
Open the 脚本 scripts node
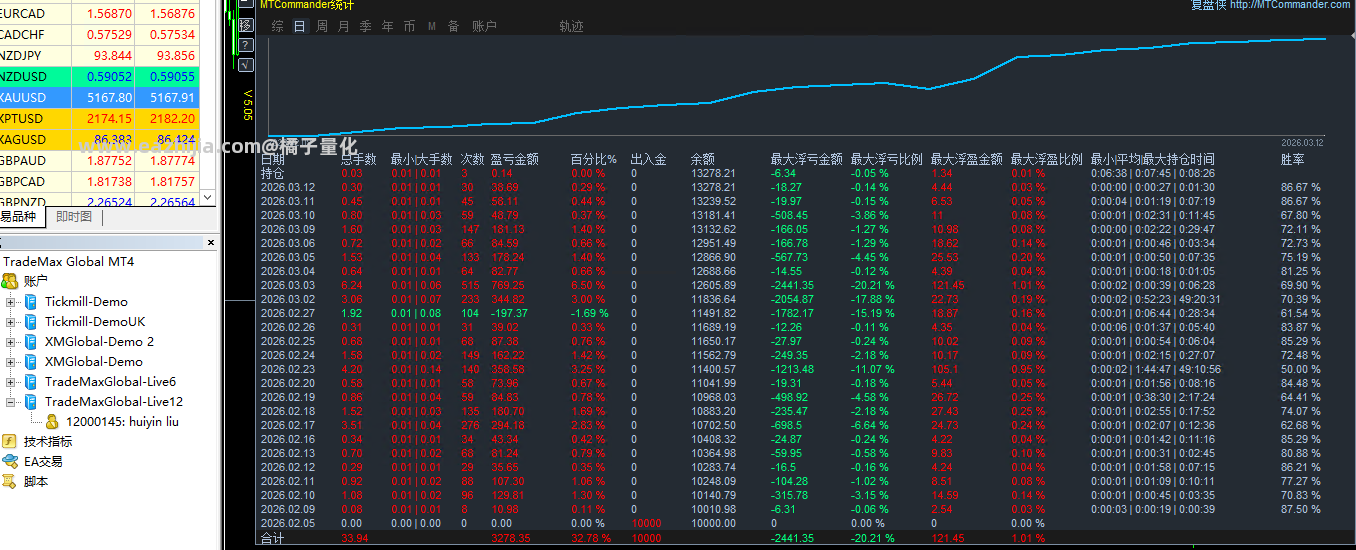[x=36, y=481]
